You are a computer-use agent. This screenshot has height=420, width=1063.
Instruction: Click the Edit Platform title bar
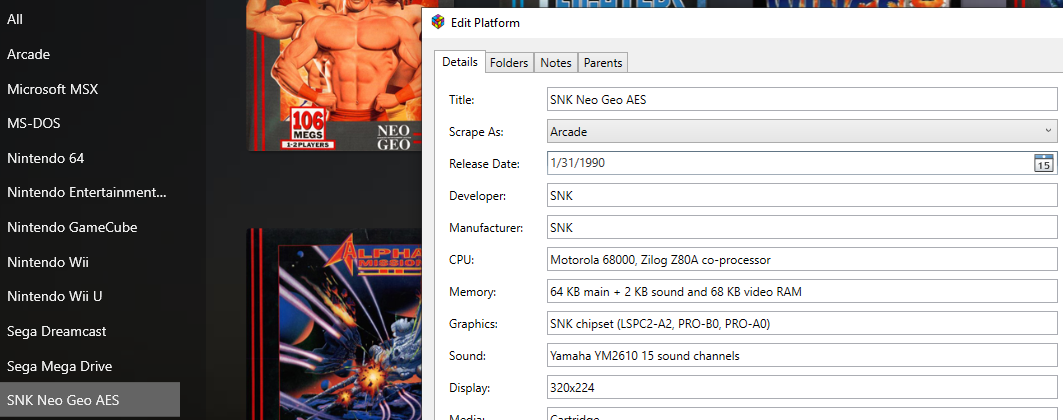tap(742, 22)
